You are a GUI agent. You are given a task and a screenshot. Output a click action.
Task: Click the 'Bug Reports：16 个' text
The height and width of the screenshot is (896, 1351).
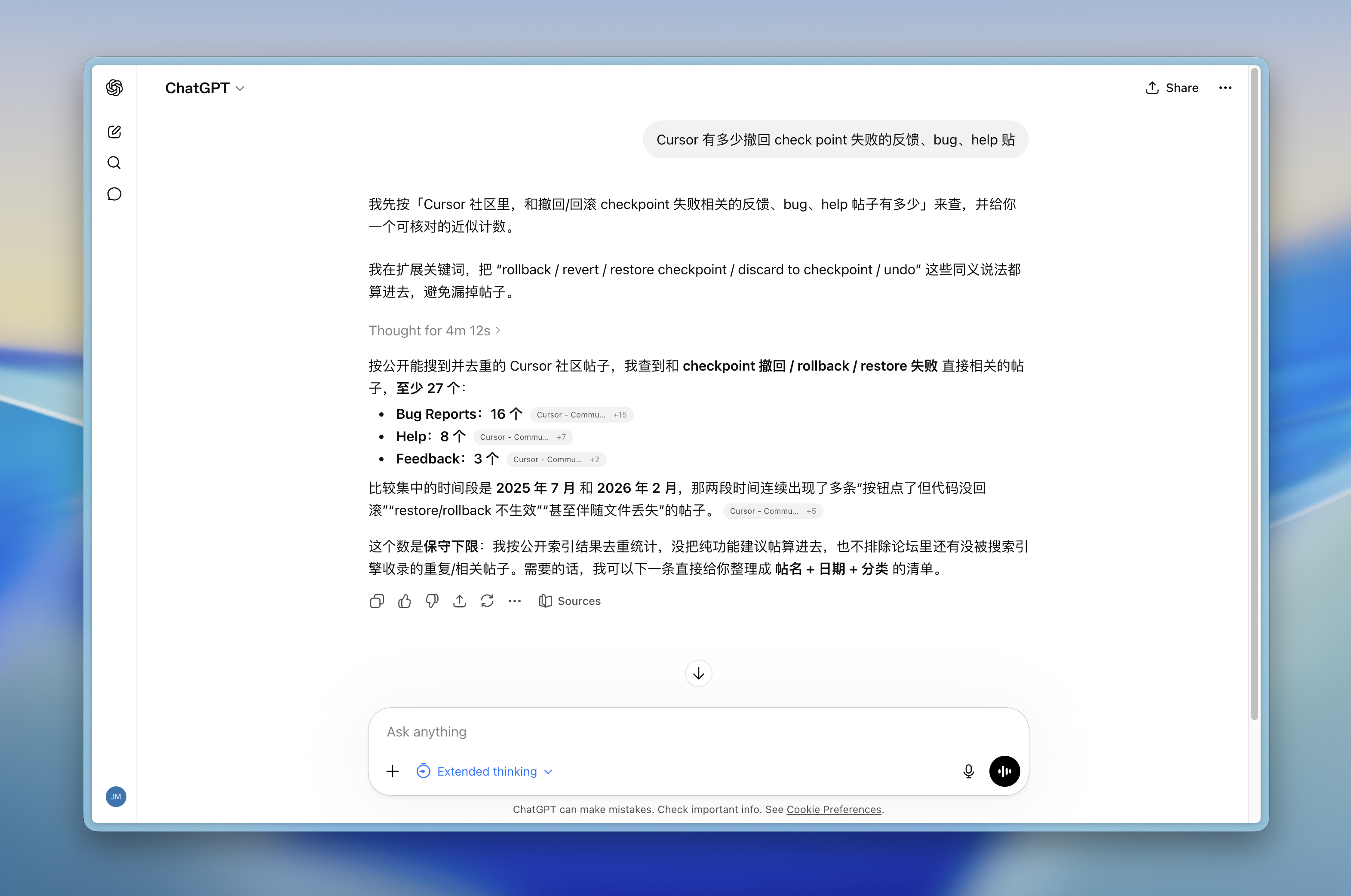tap(459, 414)
